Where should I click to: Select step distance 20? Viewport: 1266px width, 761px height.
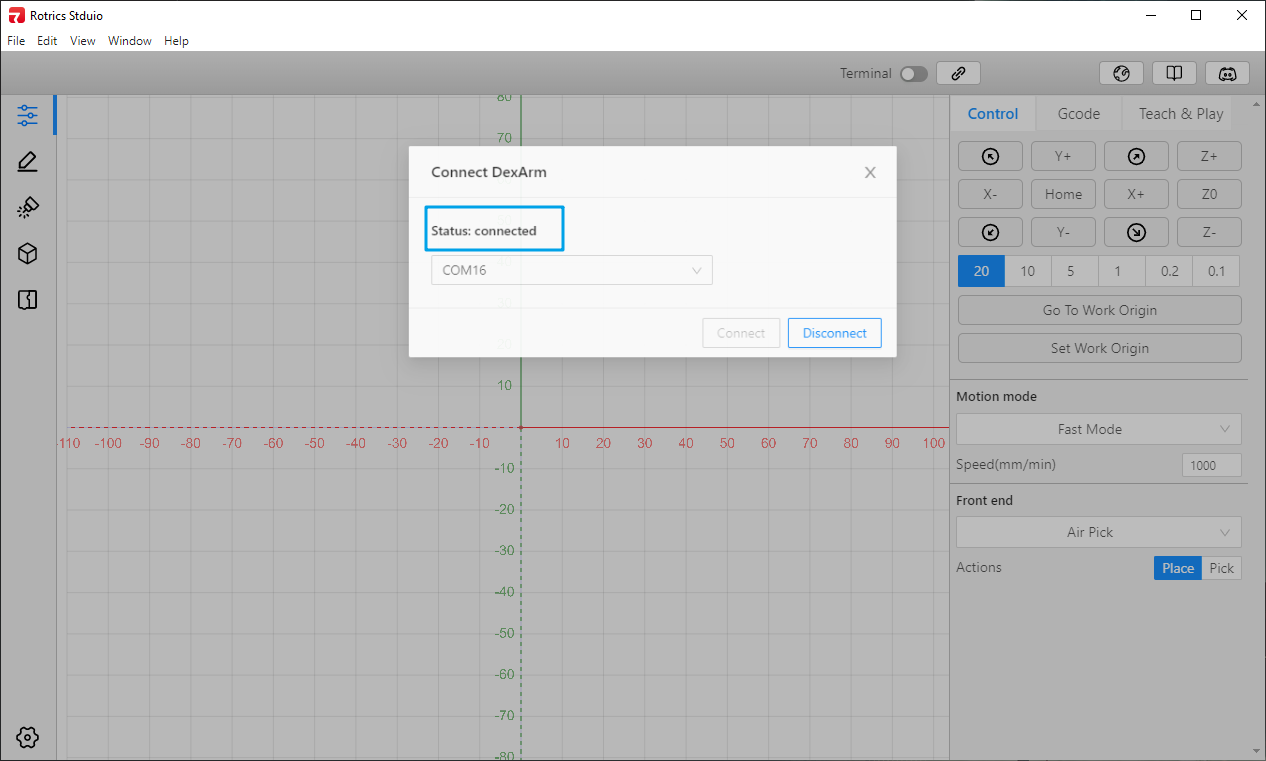[x=981, y=271]
